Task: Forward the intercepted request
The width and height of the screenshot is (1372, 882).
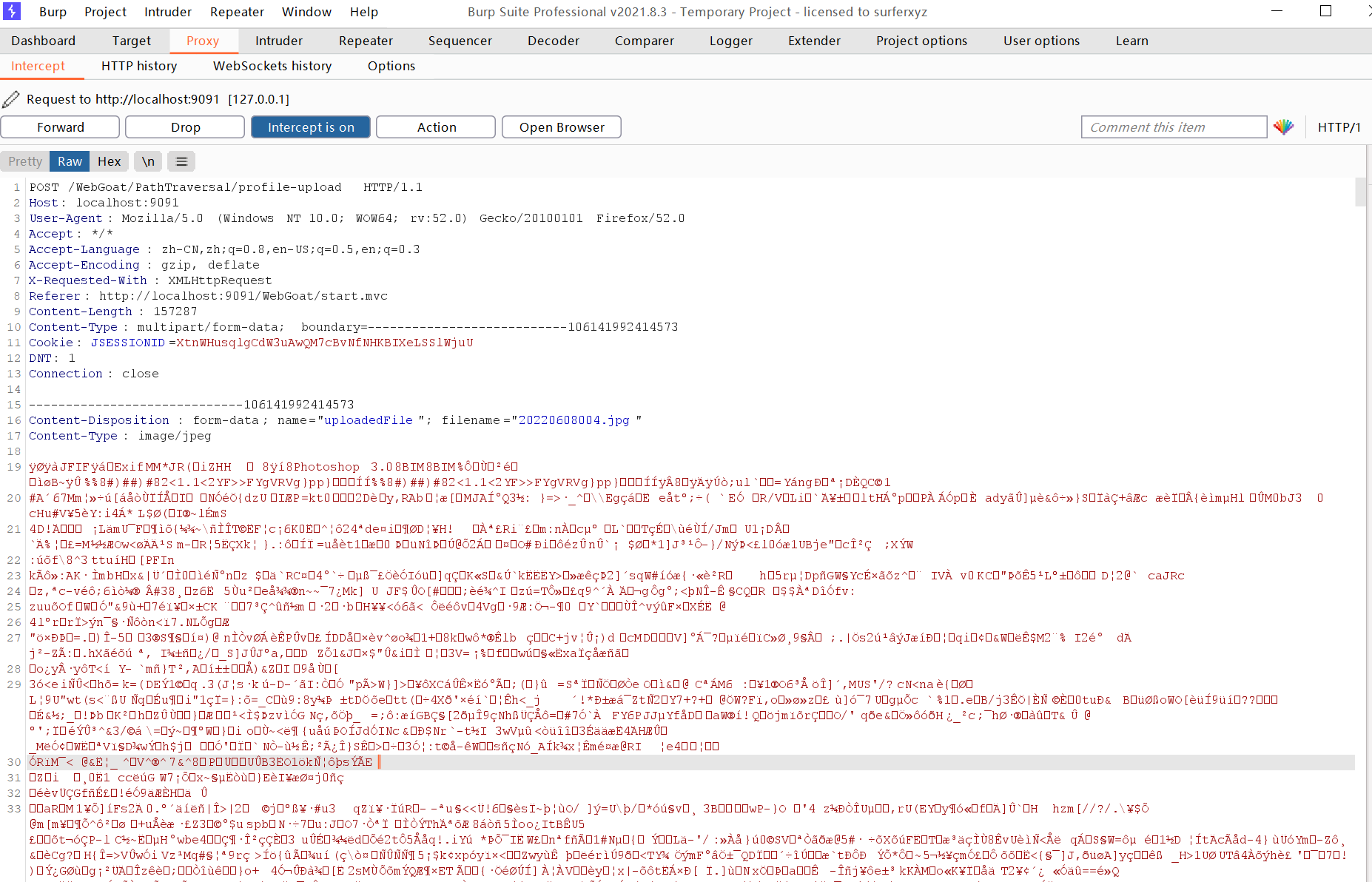Action: point(60,127)
